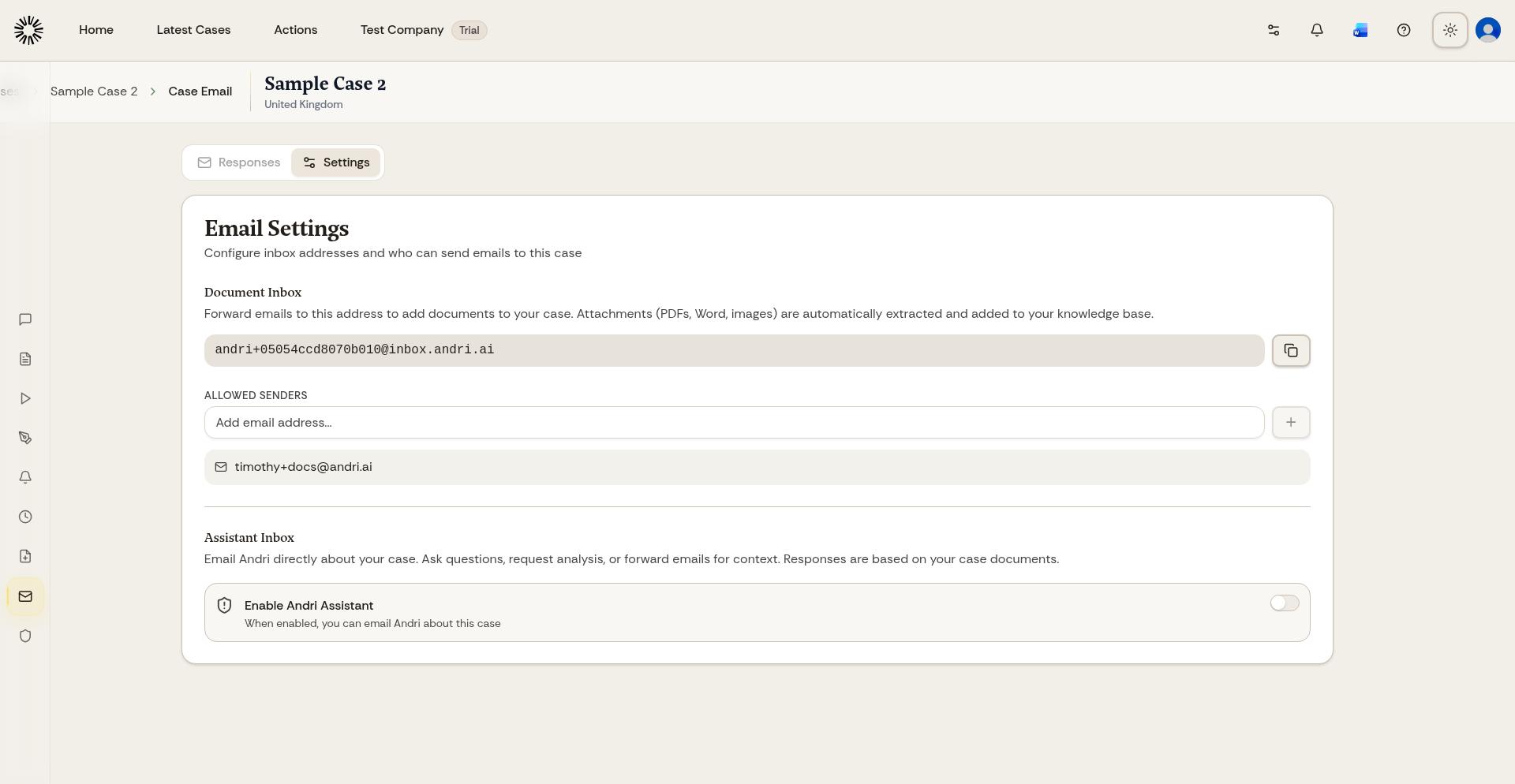This screenshot has height=784, width=1515.
Task: Click the Add email address field
Action: point(734,423)
